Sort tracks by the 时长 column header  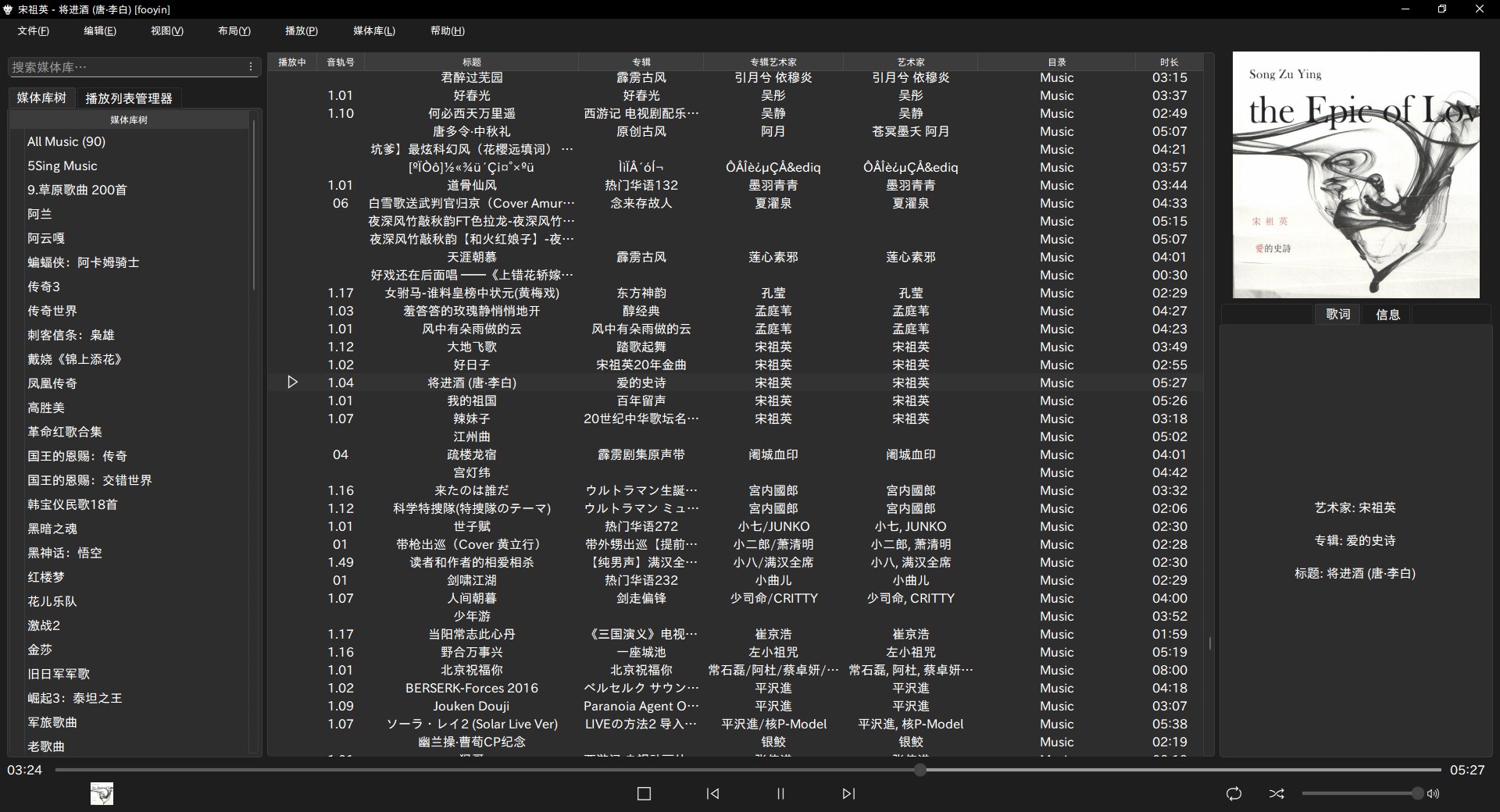coord(1170,62)
